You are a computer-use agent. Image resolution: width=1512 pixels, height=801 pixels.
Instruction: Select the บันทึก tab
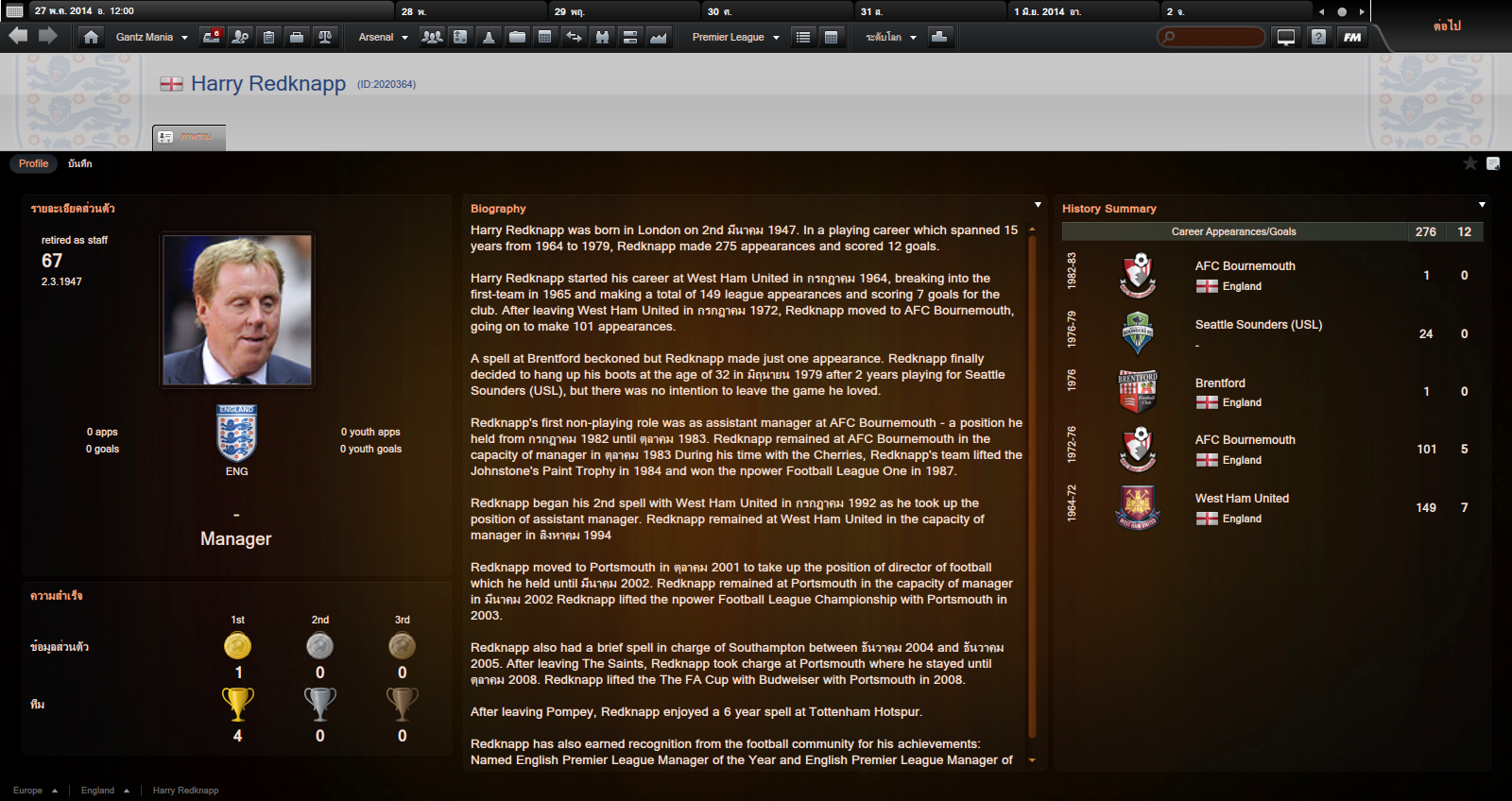(x=80, y=163)
